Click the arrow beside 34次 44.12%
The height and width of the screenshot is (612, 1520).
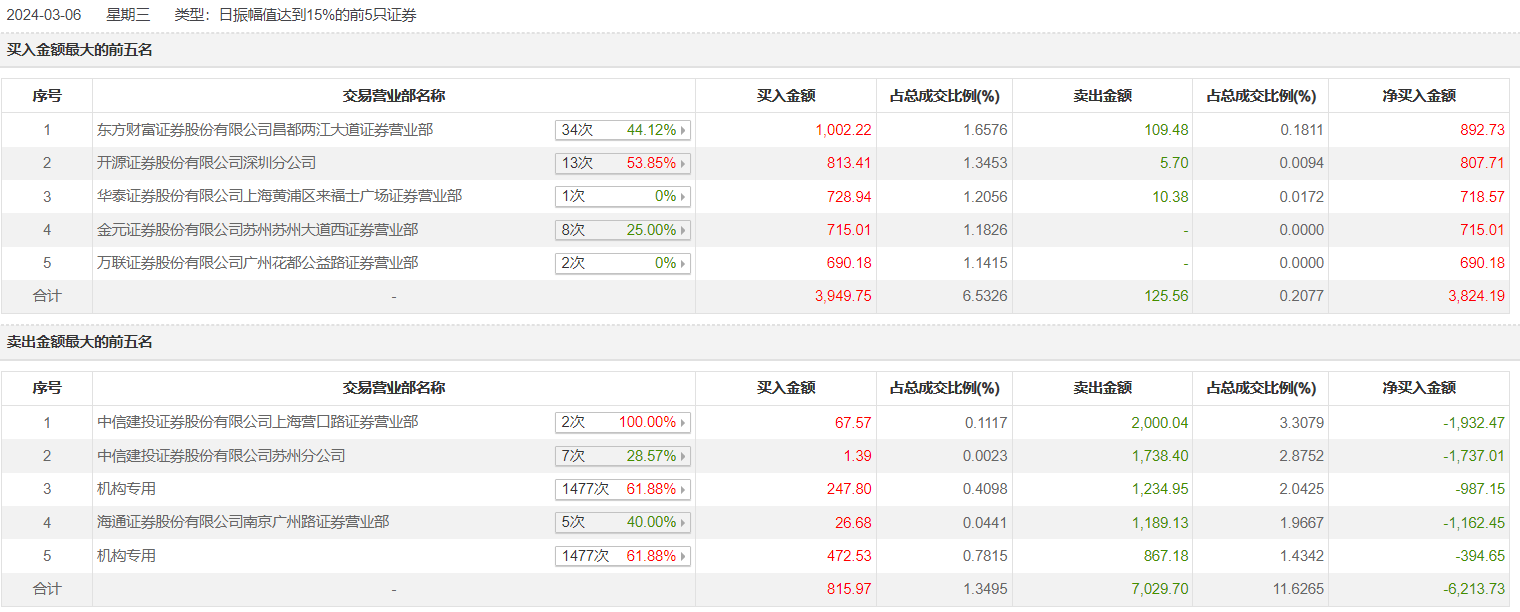684,130
